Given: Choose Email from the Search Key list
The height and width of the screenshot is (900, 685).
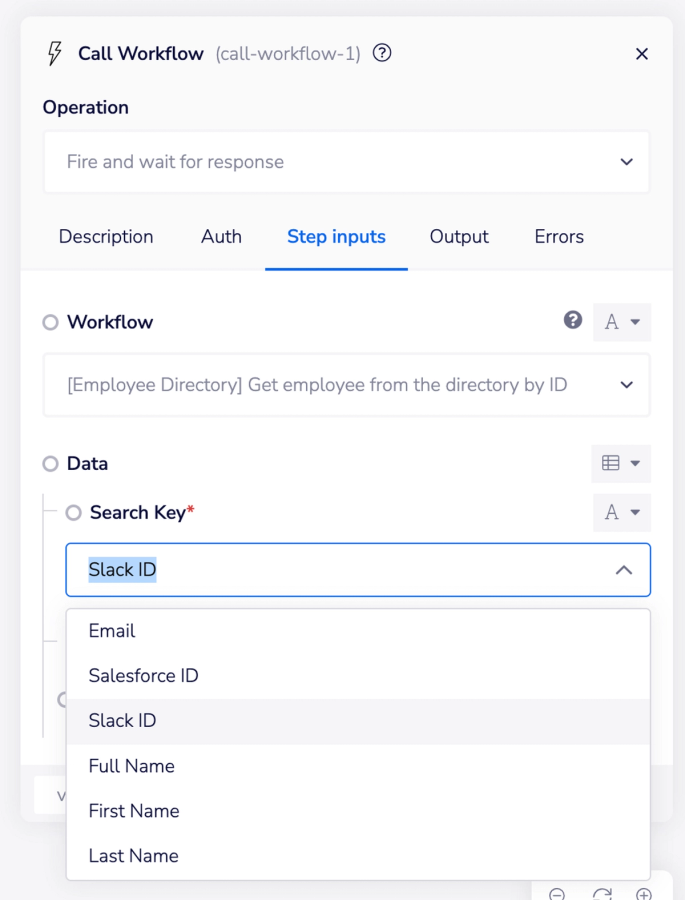Looking at the screenshot, I should point(358,631).
